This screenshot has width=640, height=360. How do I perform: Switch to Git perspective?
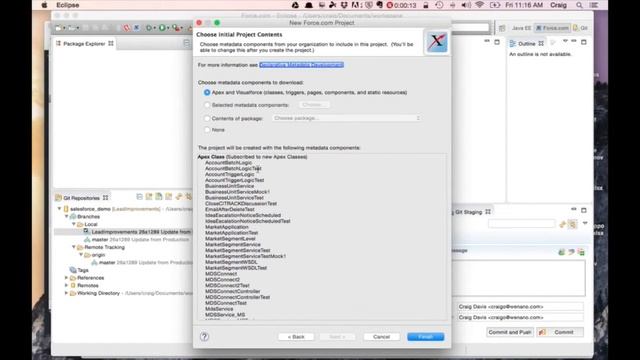[x=580, y=28]
